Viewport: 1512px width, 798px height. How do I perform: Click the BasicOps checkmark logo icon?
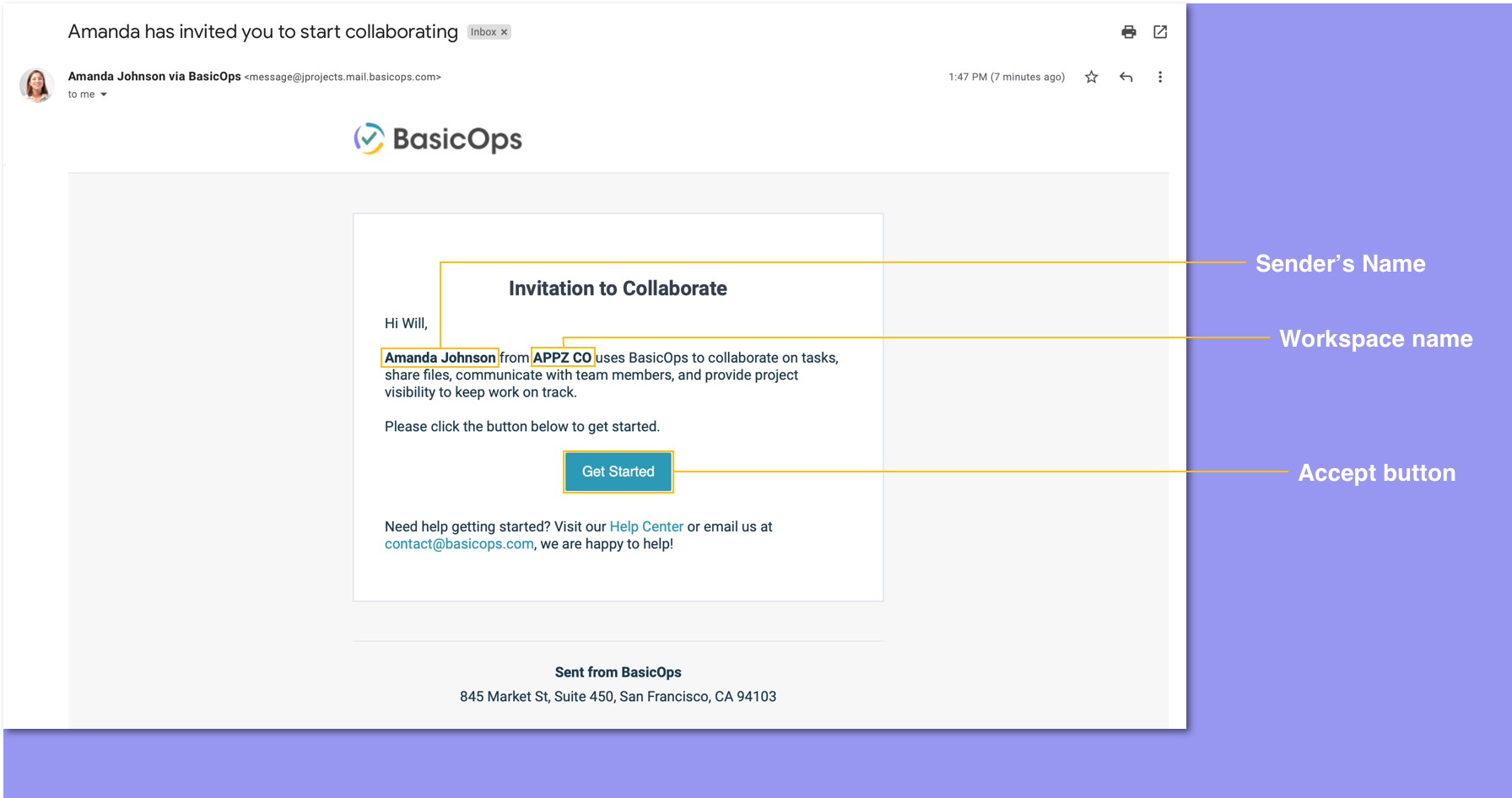[369, 139]
